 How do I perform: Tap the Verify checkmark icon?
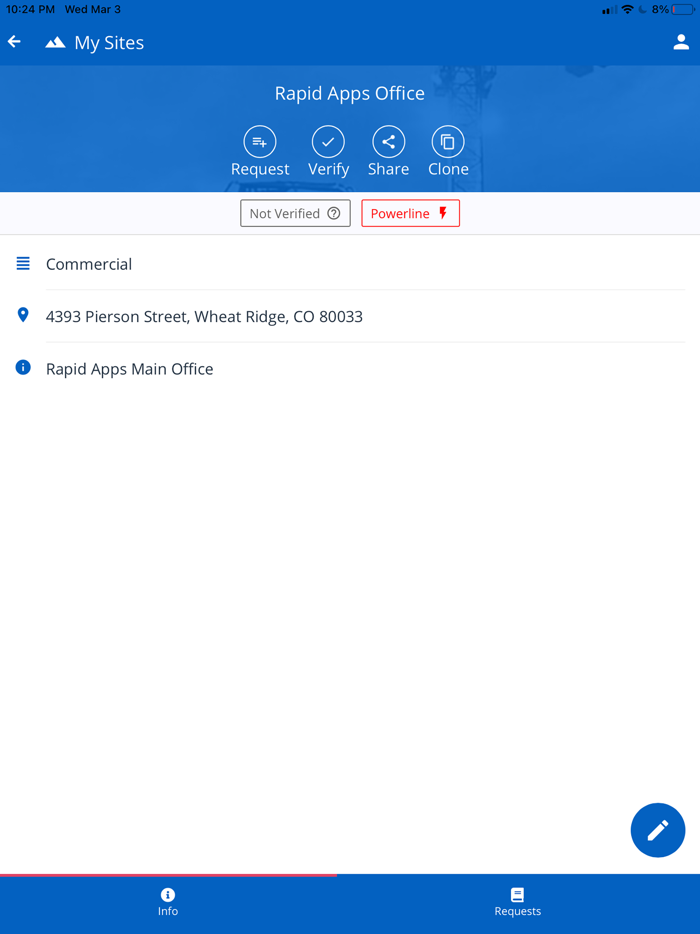click(x=328, y=142)
